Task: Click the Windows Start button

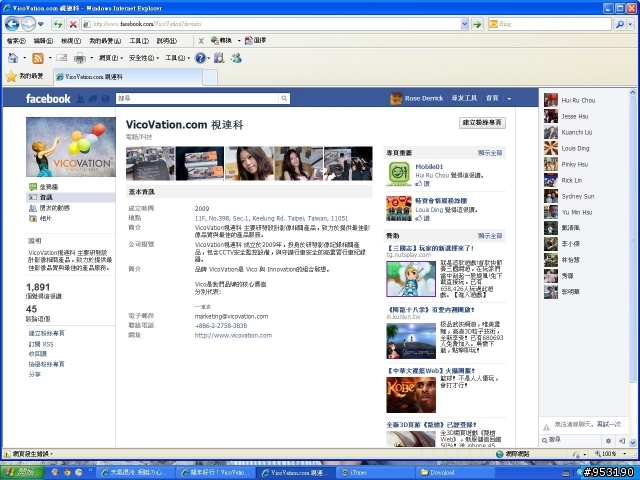Action: (22, 473)
